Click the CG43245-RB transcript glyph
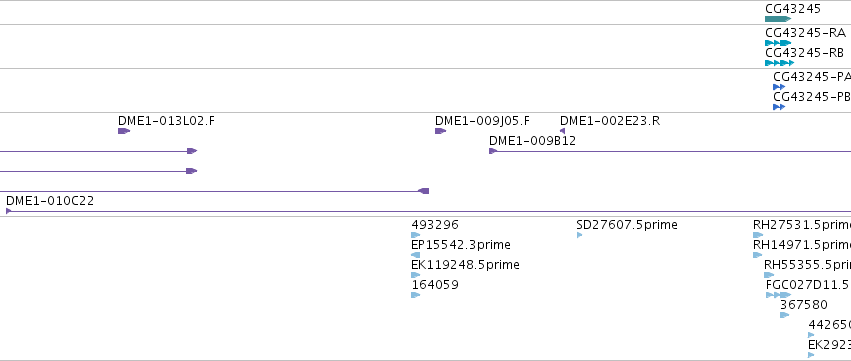This screenshot has width=851, height=361. tap(779, 63)
